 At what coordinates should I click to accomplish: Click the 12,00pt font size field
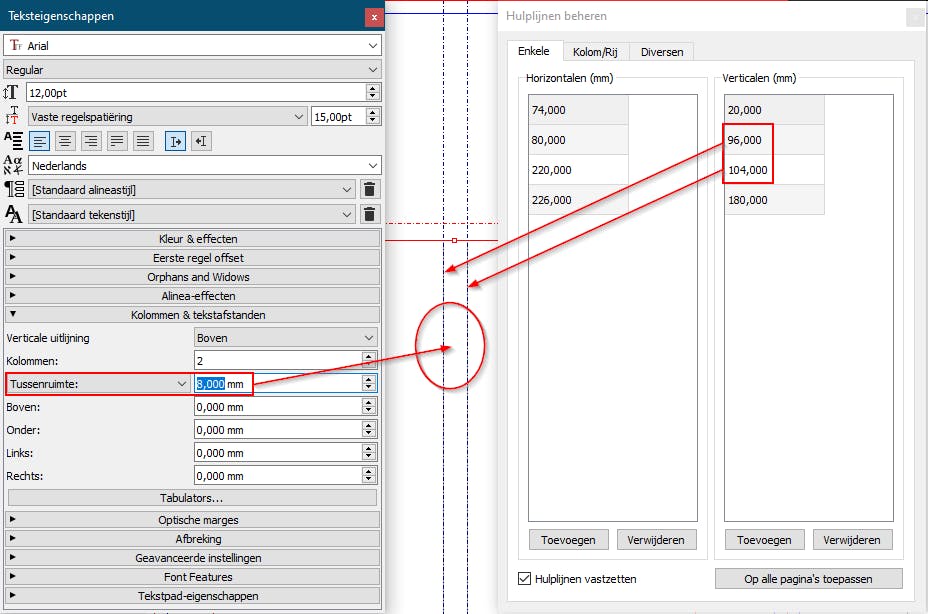(x=196, y=92)
